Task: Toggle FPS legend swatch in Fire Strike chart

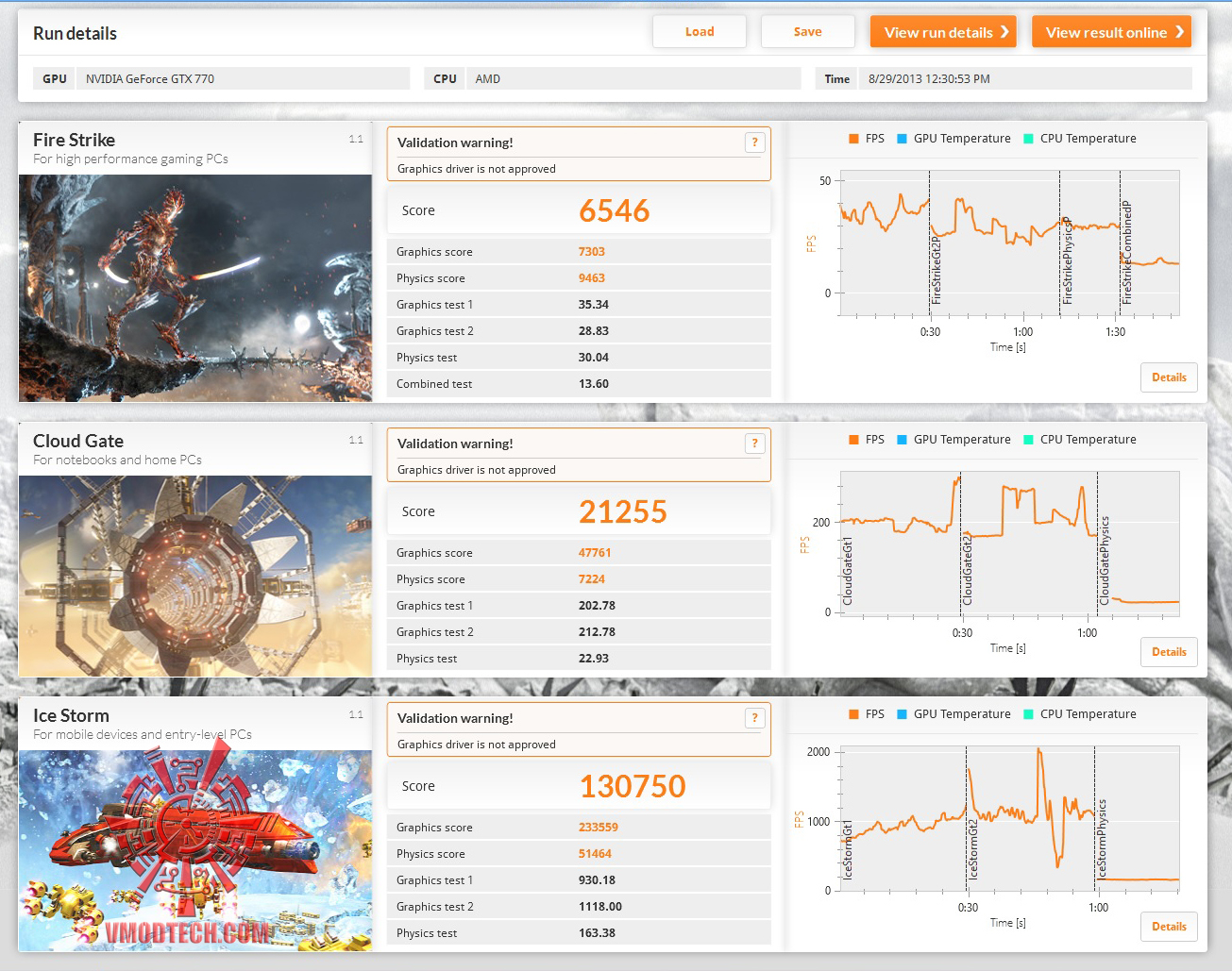Action: 853,139
